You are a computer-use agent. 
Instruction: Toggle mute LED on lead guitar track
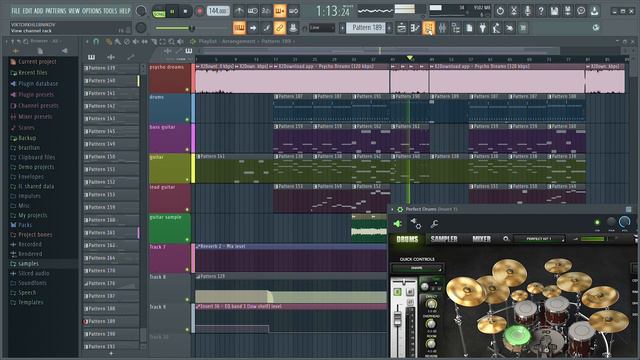click(x=187, y=209)
